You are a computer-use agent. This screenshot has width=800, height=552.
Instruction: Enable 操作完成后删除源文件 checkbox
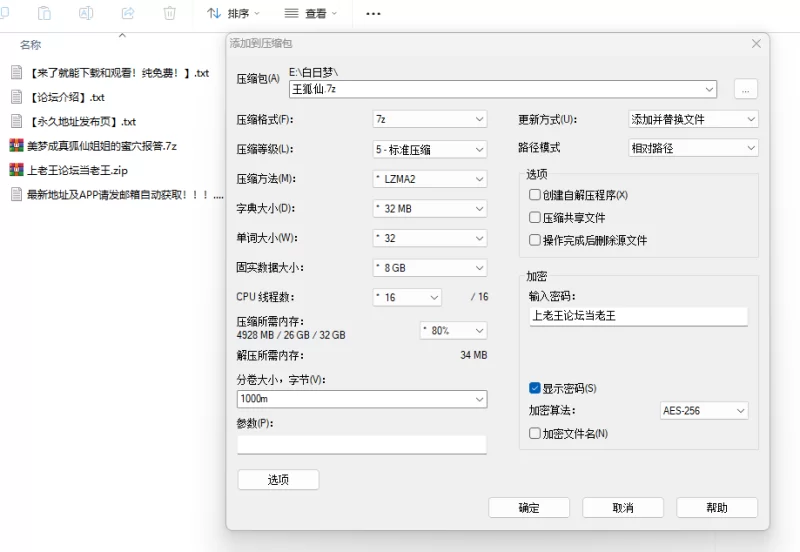(535, 240)
